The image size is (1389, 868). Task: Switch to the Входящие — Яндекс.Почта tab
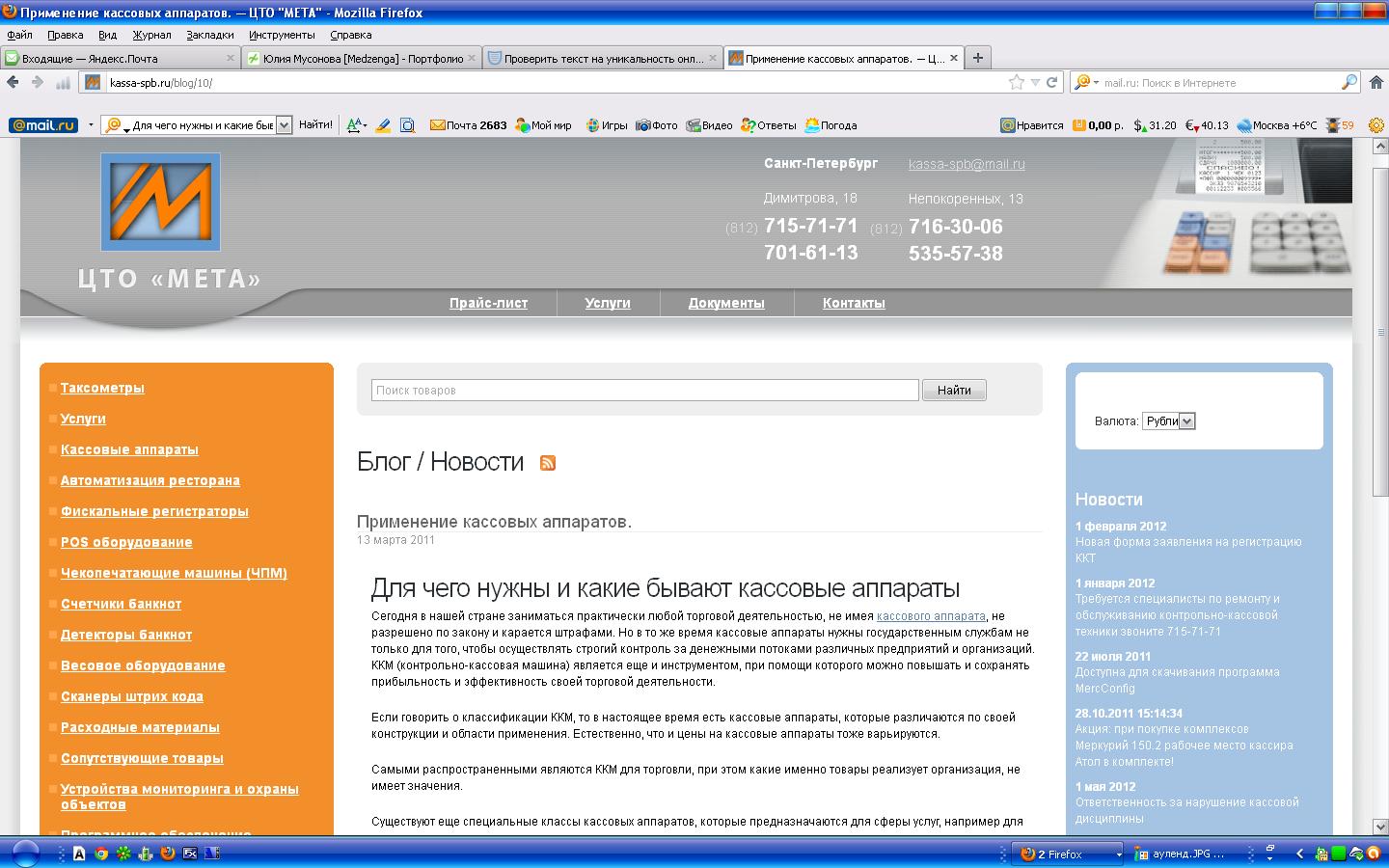coord(121,58)
